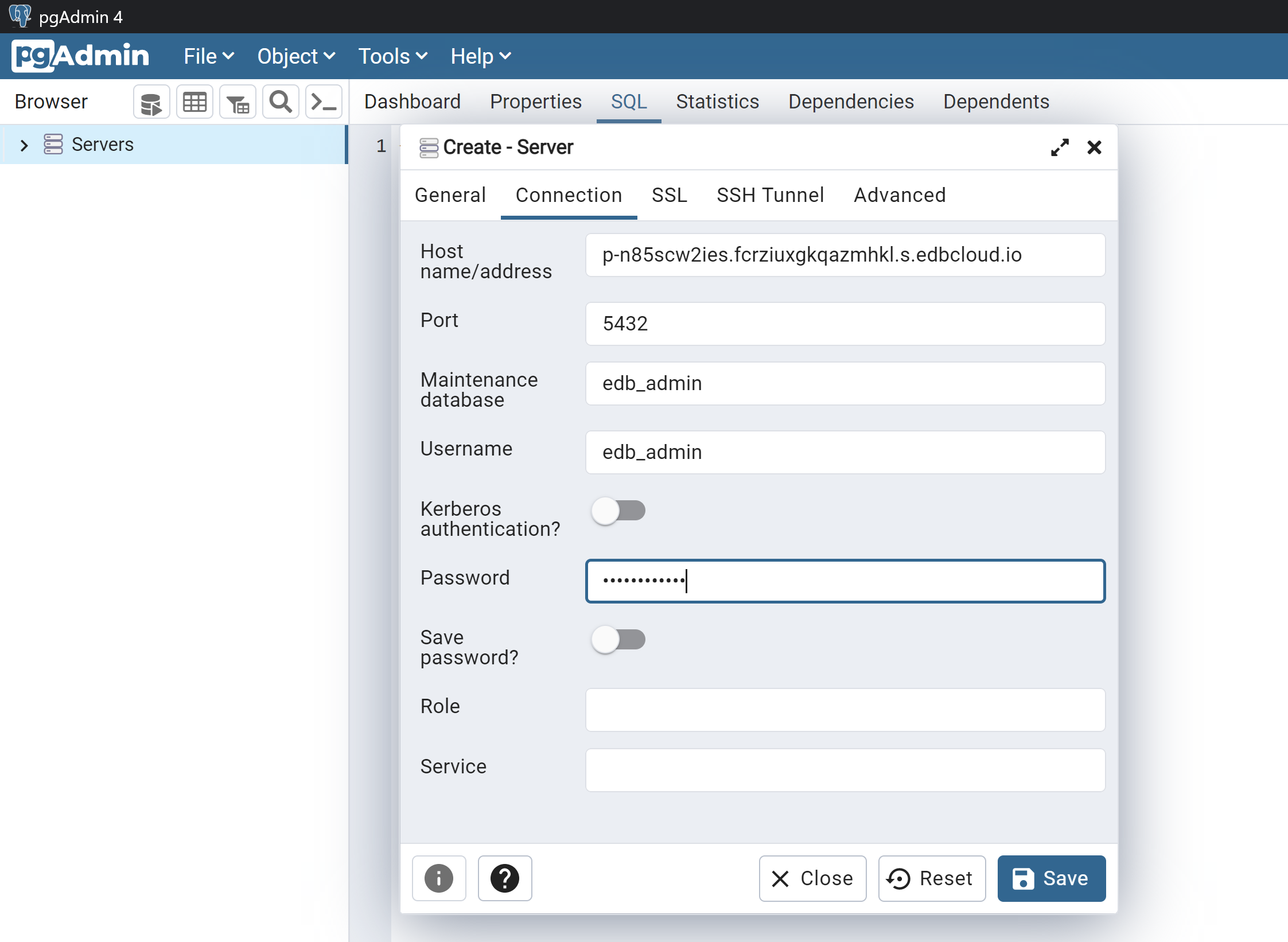Click the help question mark button
The image size is (1288, 942).
(505, 878)
